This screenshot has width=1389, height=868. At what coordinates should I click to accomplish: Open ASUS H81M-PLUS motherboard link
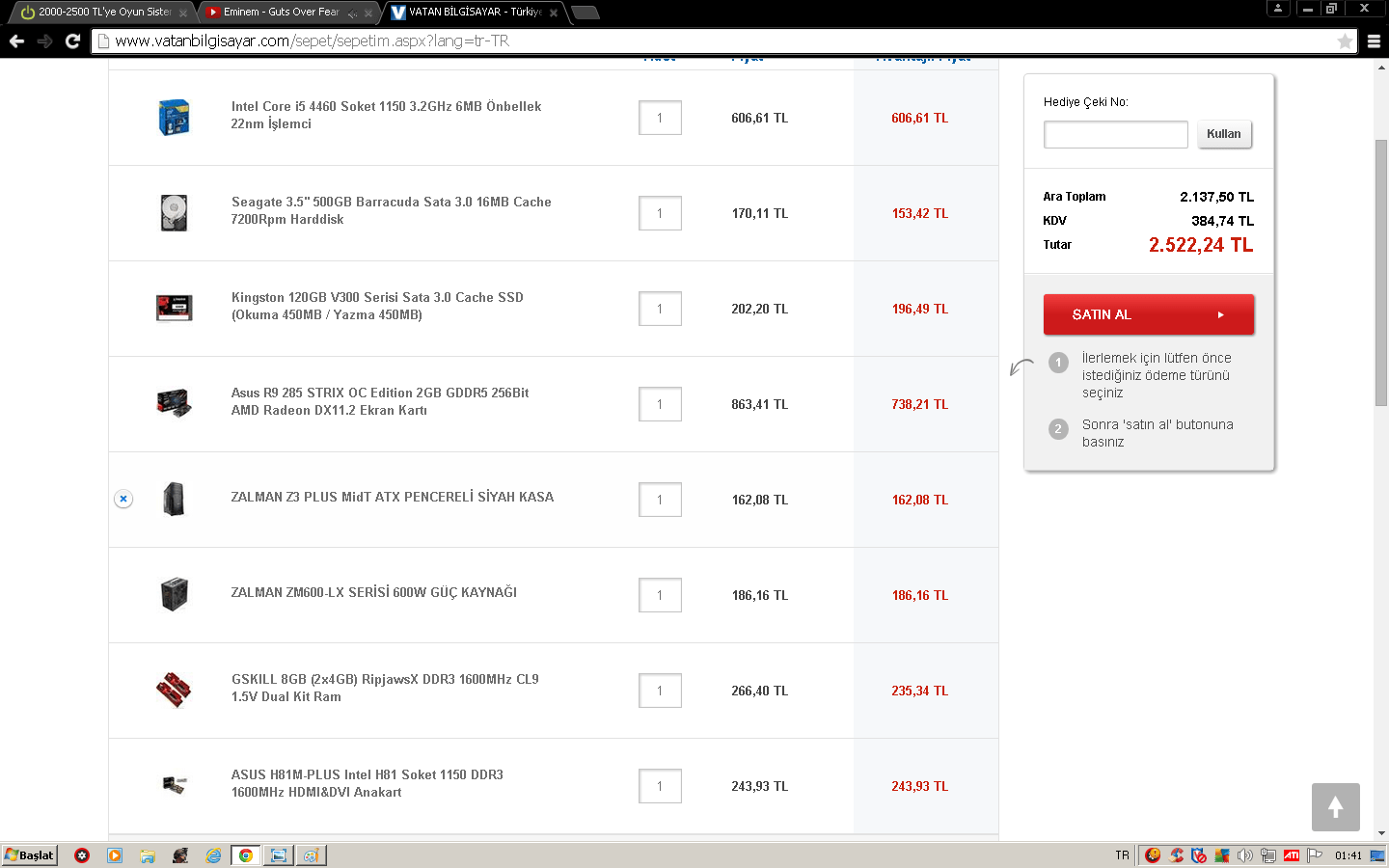coord(368,783)
